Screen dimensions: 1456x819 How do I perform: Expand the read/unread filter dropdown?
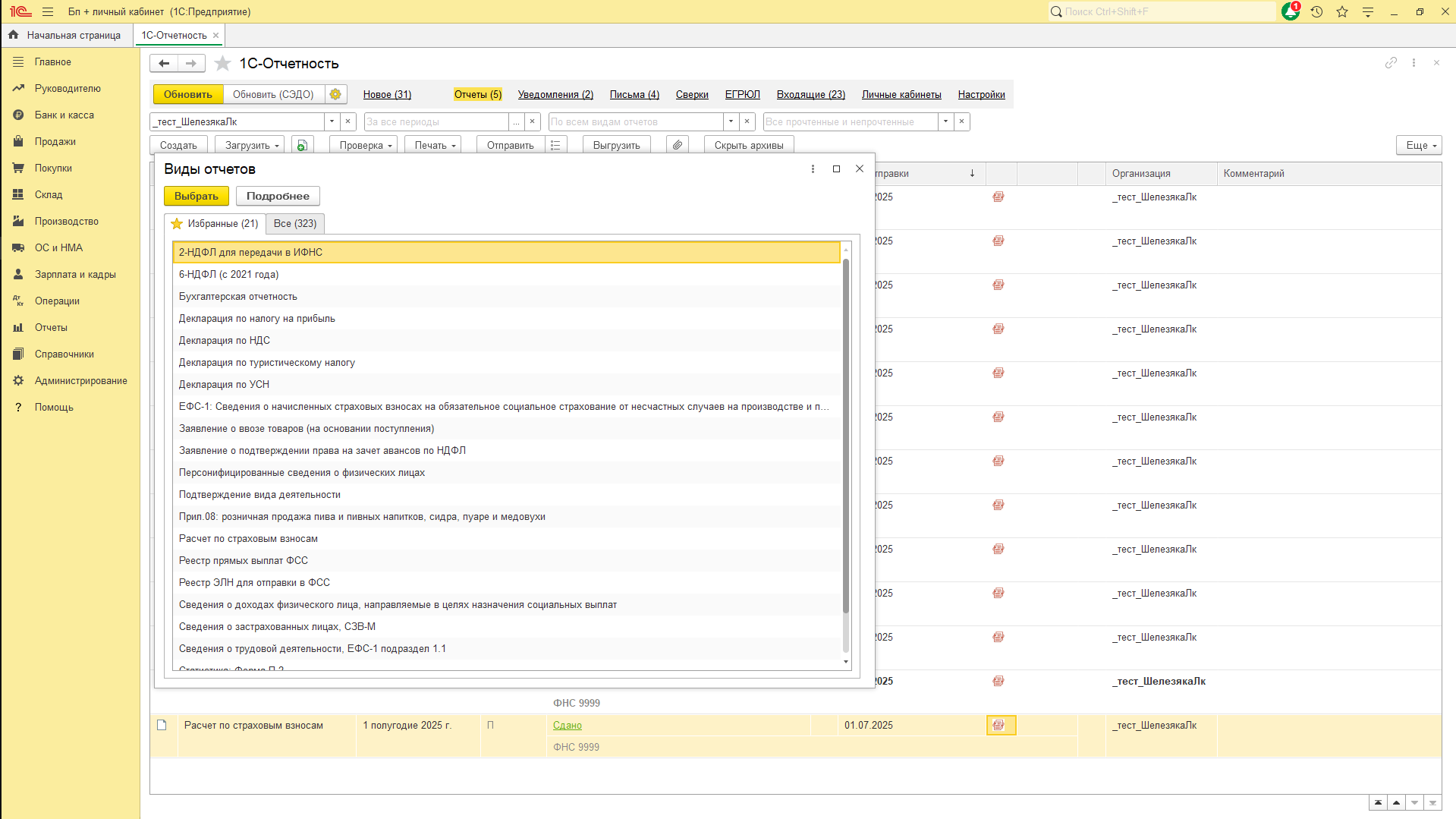pos(945,121)
